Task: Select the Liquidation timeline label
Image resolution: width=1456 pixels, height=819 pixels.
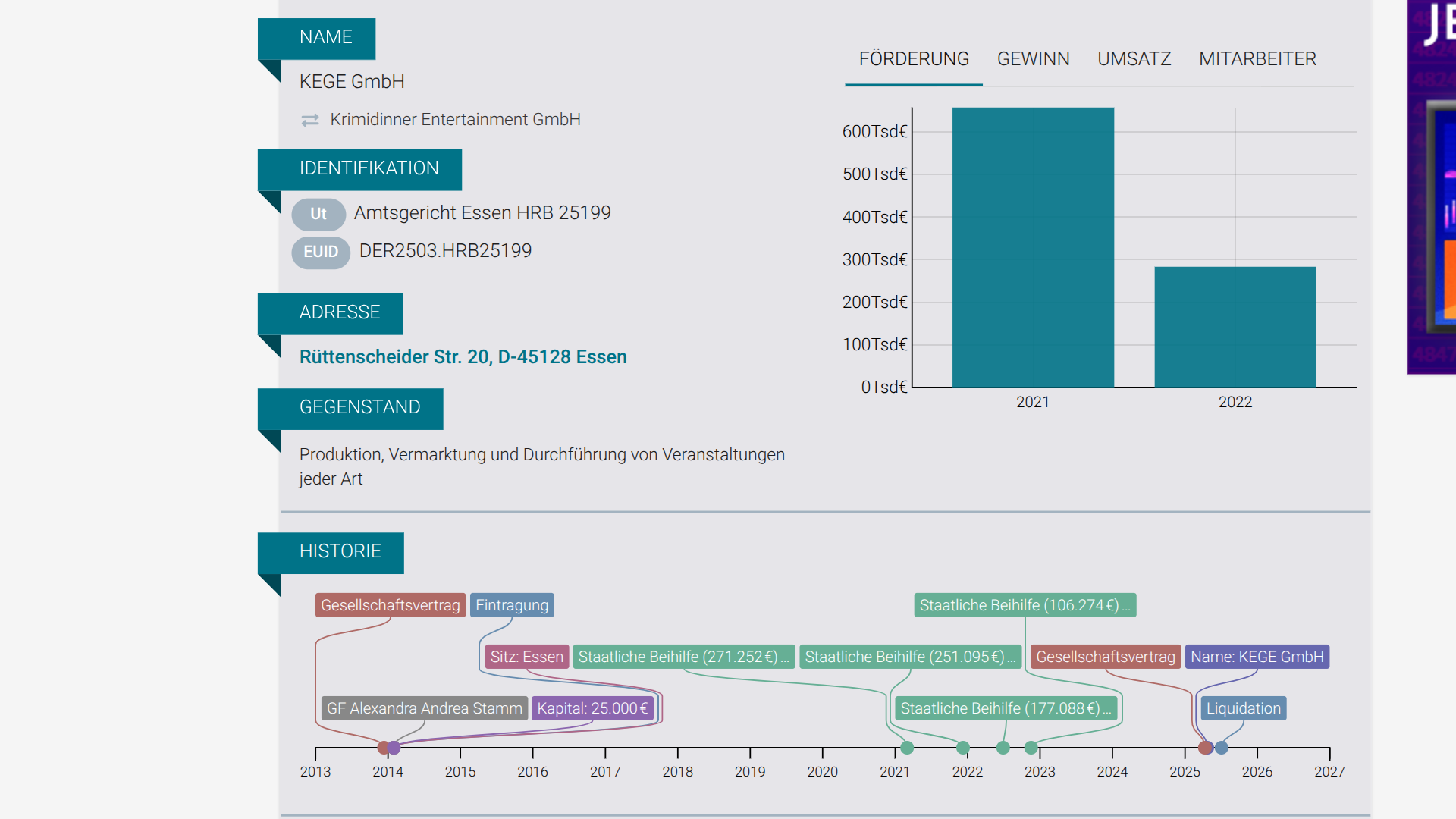Action: 1244,708
